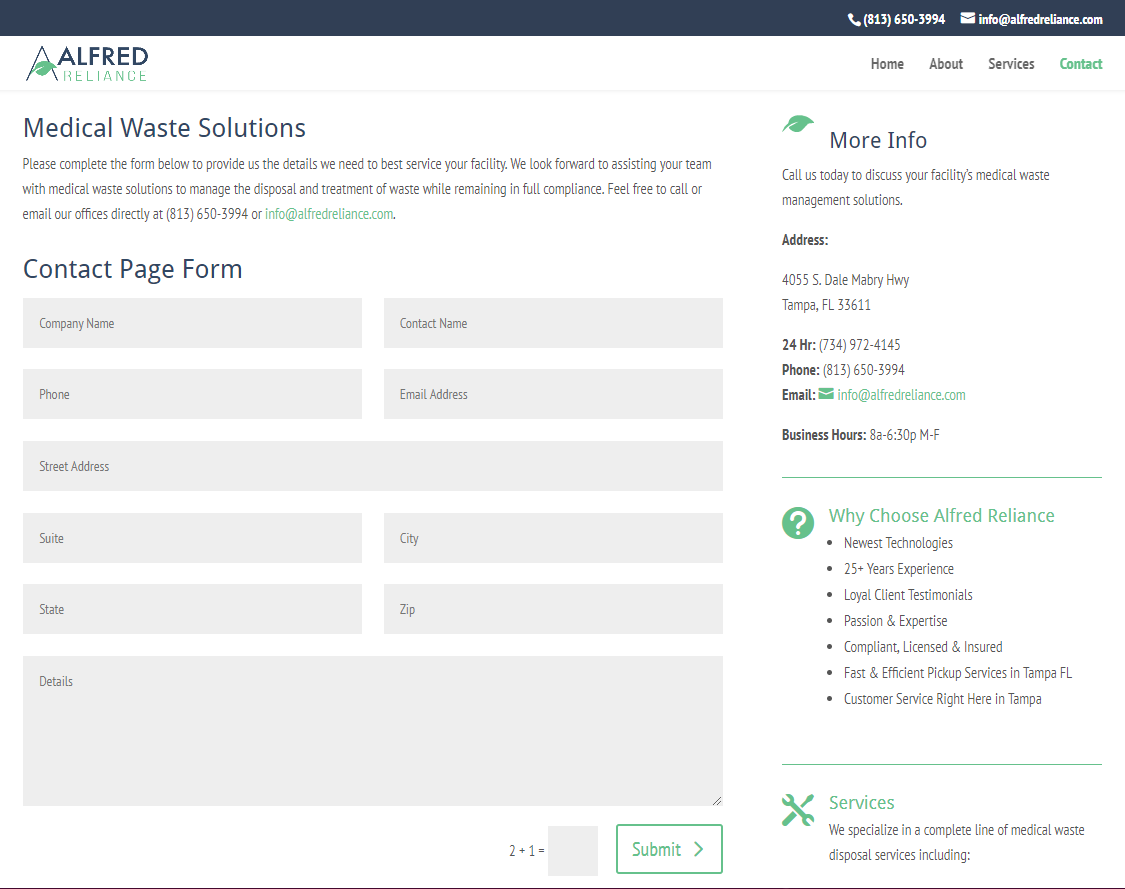The image size is (1125, 889).
Task: Open email link in intro paragraph
Action: coord(329,214)
